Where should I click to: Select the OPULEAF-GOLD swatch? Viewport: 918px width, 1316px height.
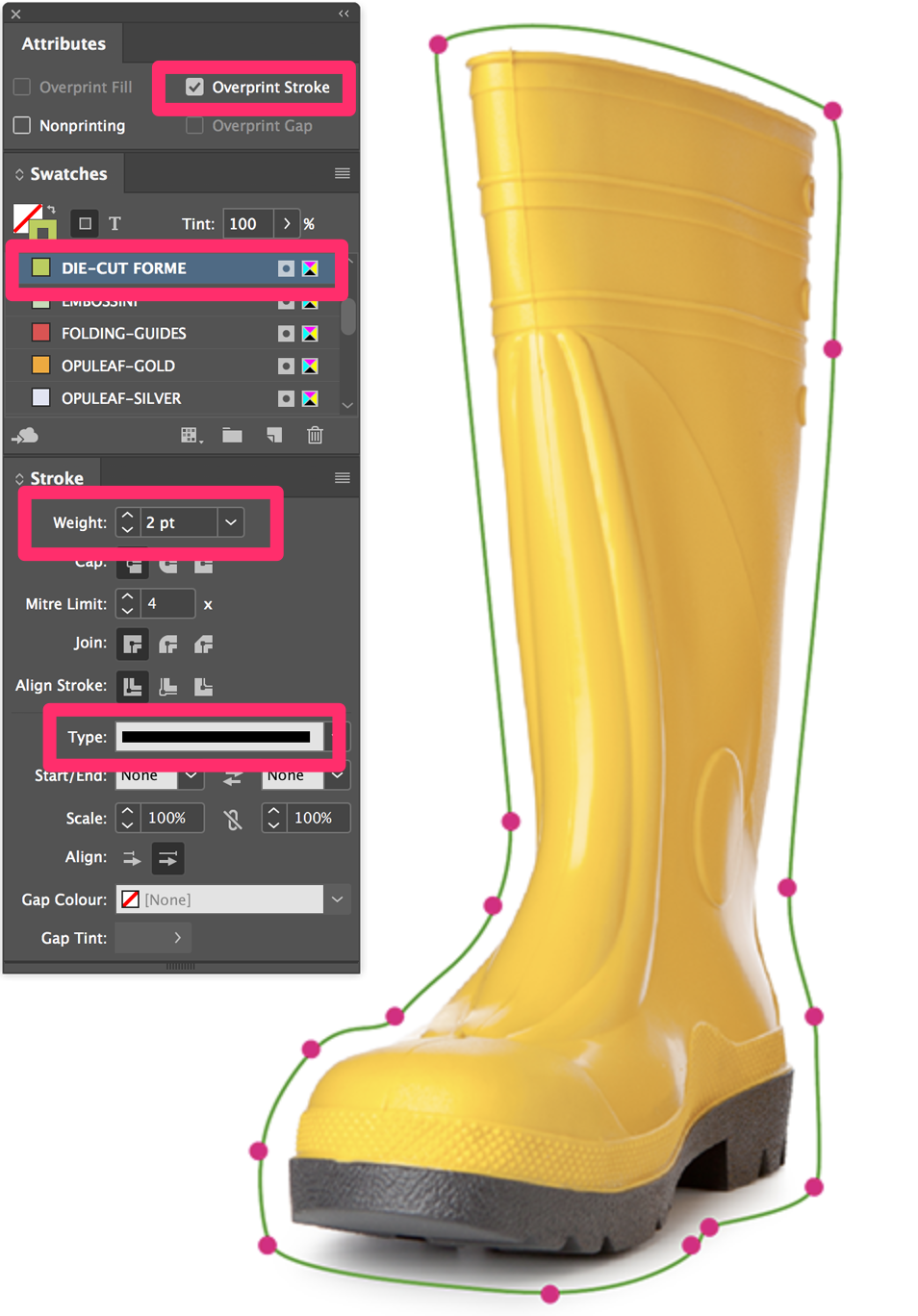[x=118, y=367]
